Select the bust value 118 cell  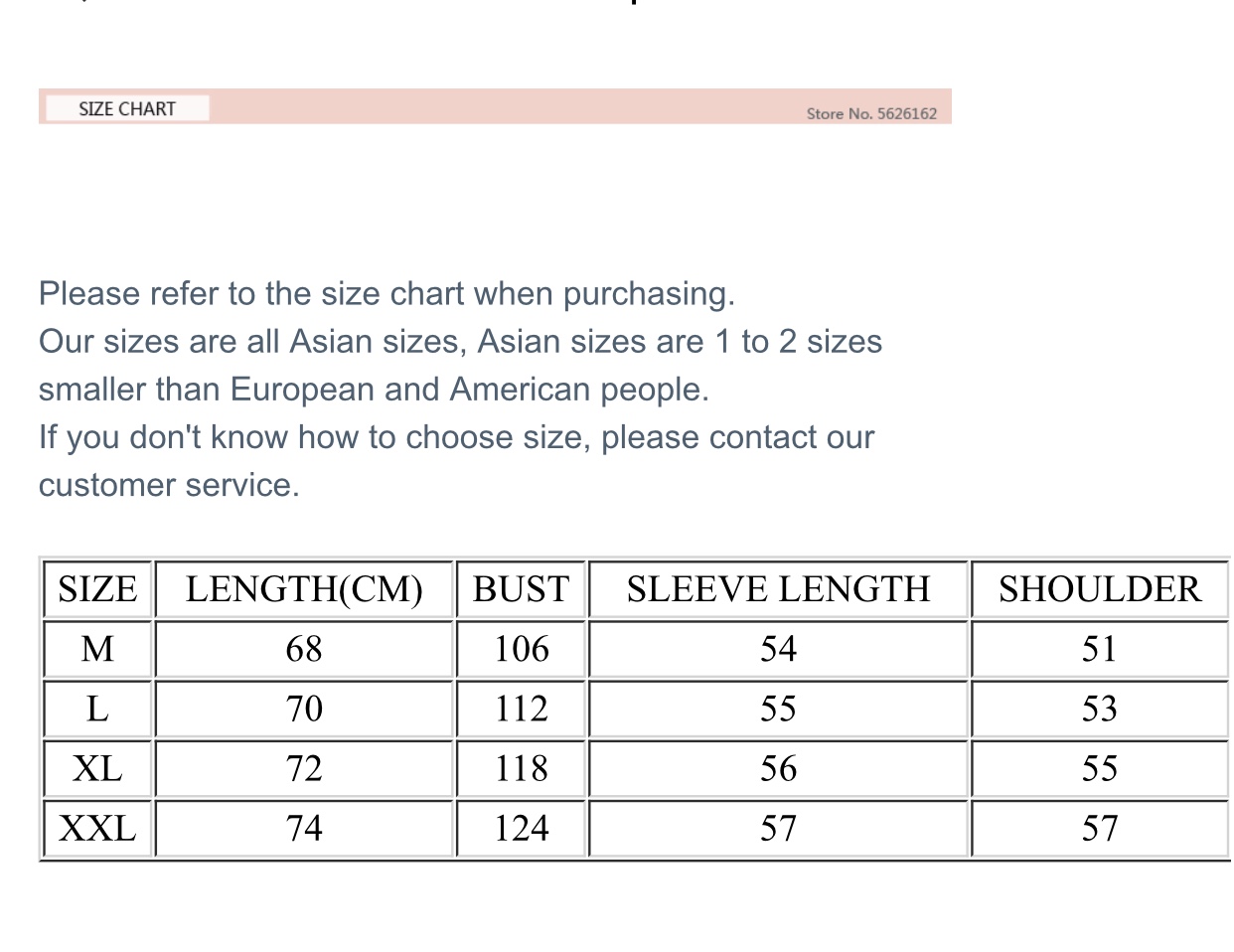pos(522,768)
